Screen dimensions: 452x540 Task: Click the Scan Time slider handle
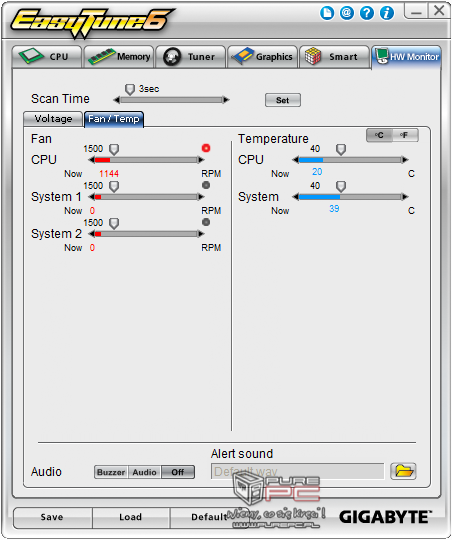tap(130, 90)
